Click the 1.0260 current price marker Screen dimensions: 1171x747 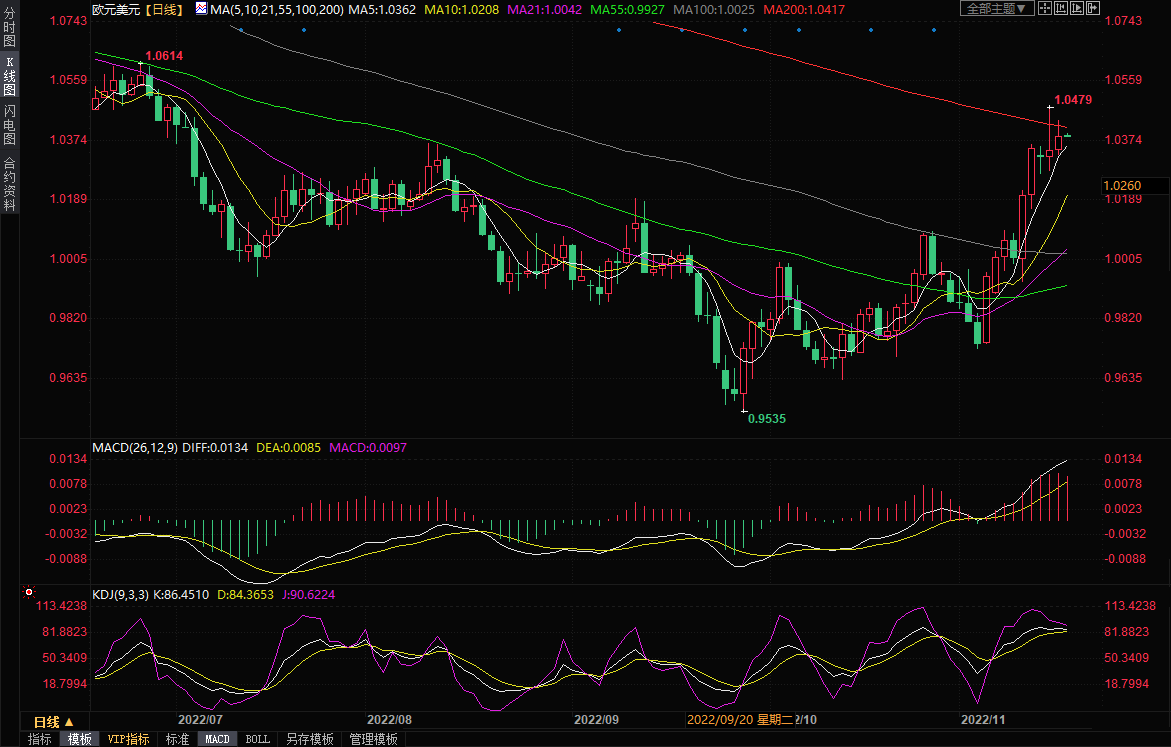(x=1121, y=185)
